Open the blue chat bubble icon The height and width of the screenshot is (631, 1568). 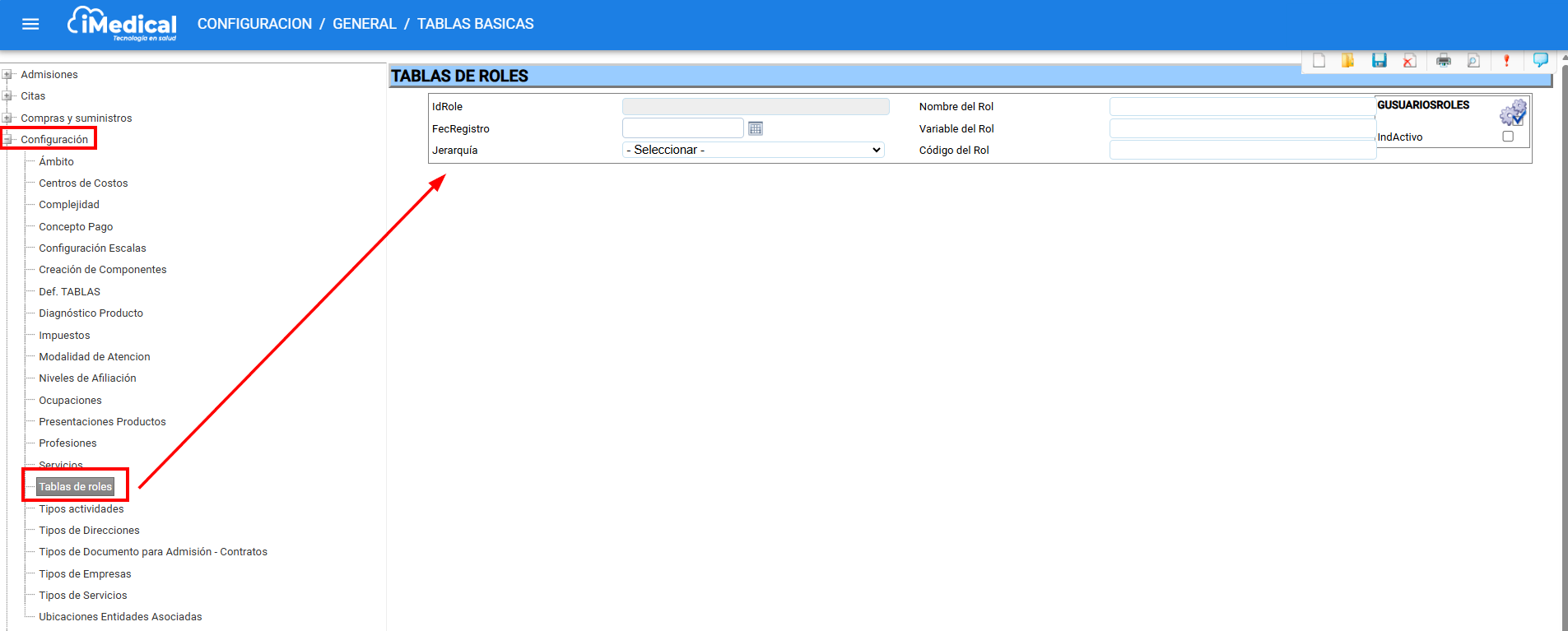point(1540,60)
